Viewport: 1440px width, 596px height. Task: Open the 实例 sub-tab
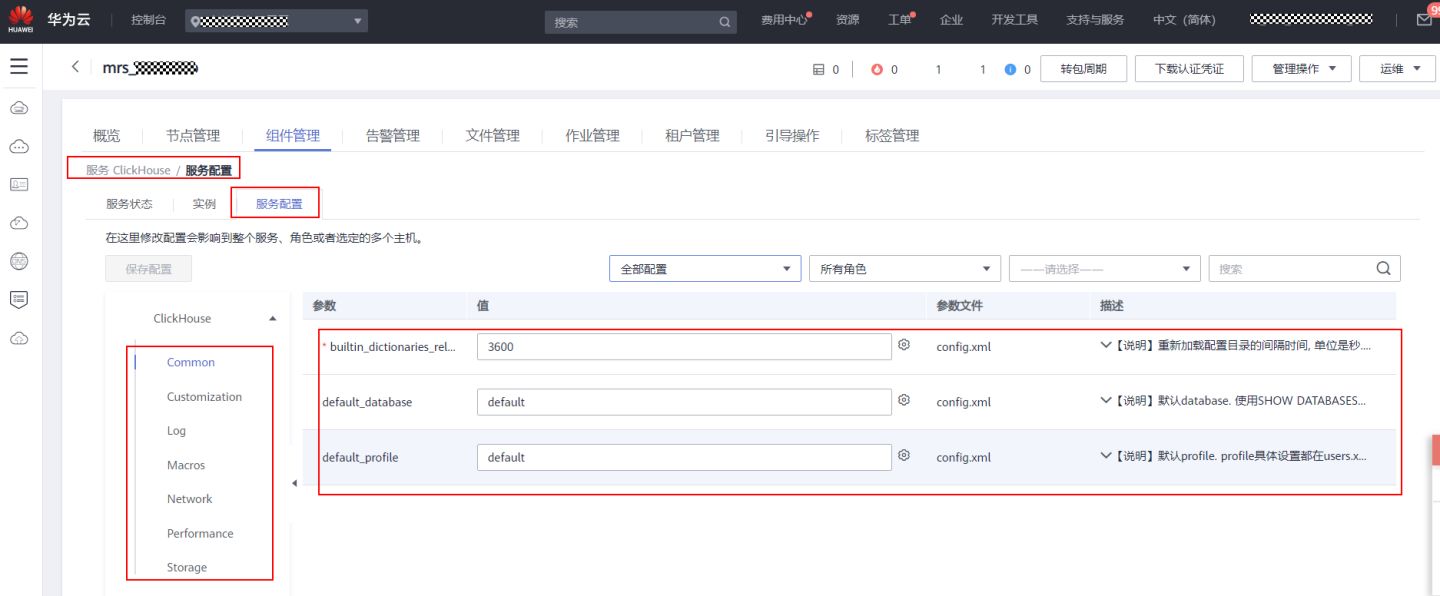[204, 203]
